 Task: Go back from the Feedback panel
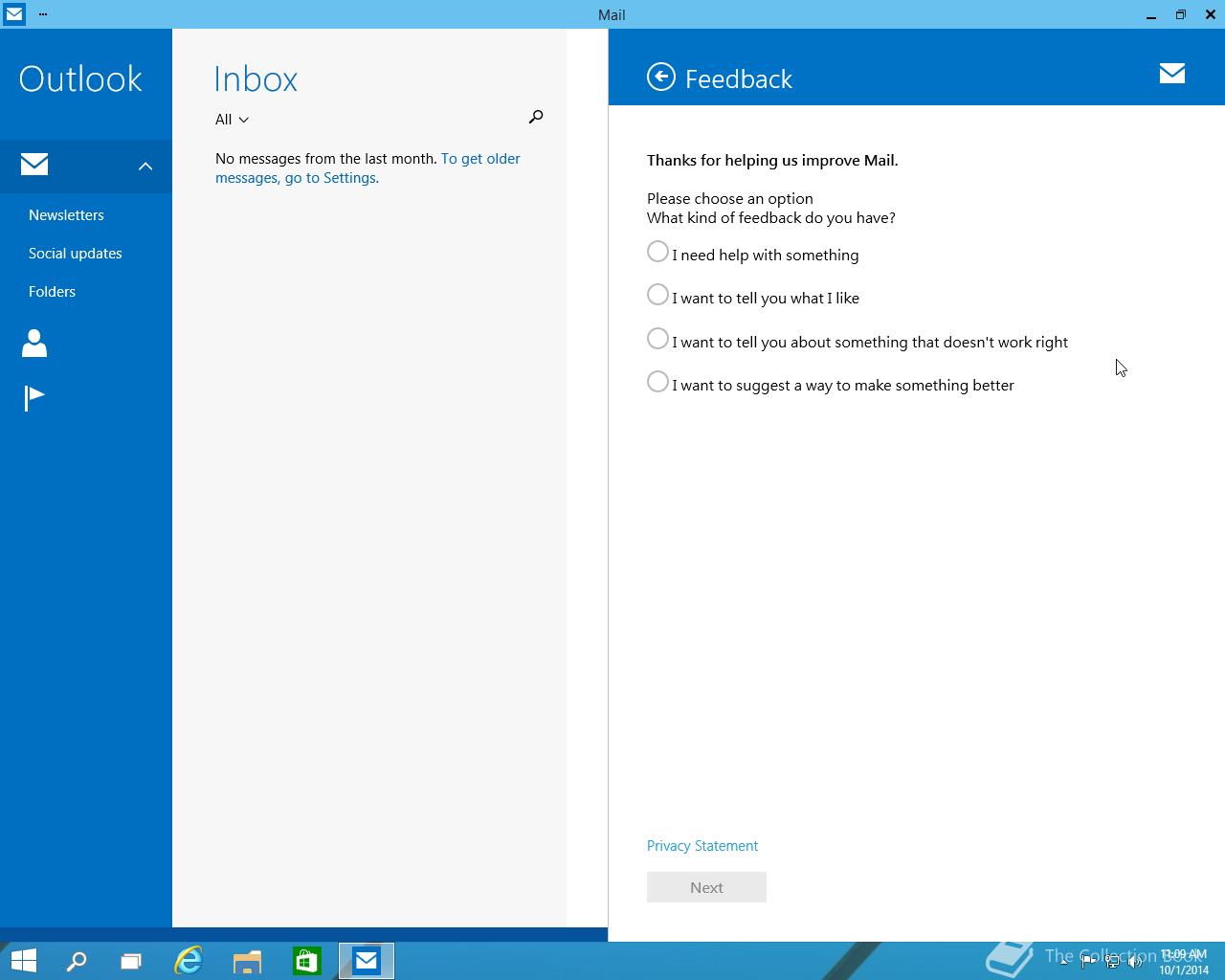coord(661,77)
